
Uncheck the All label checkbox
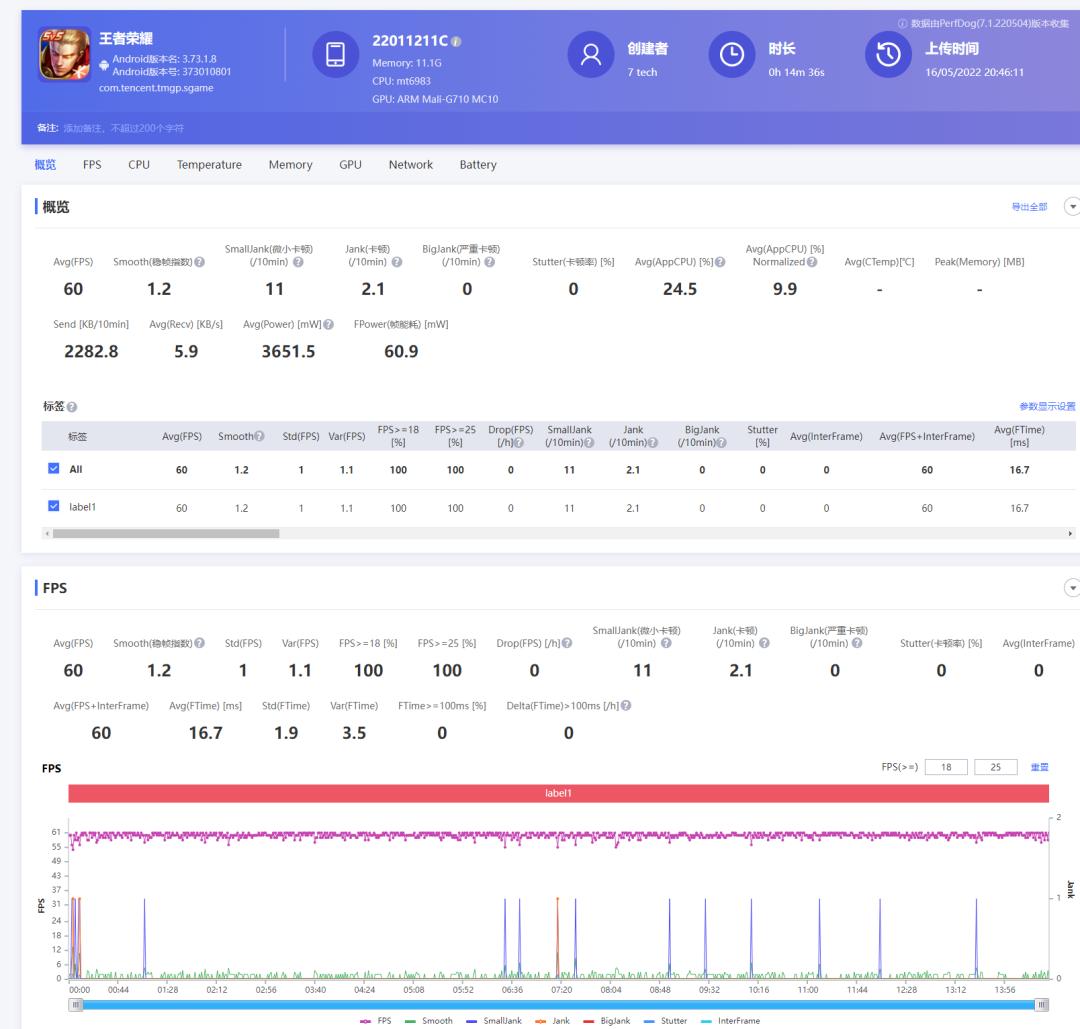coord(54,469)
